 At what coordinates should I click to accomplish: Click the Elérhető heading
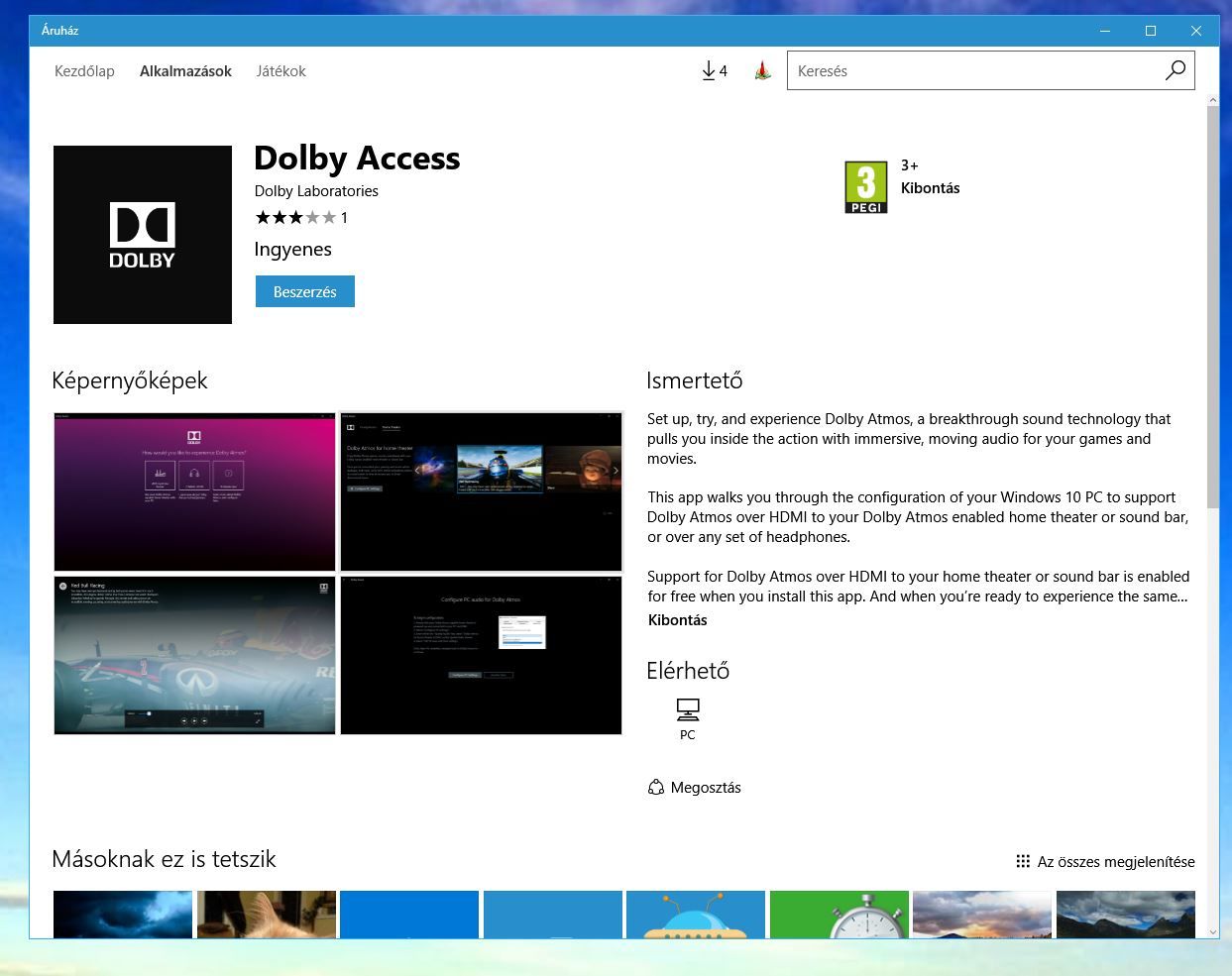pyautogui.click(x=688, y=671)
